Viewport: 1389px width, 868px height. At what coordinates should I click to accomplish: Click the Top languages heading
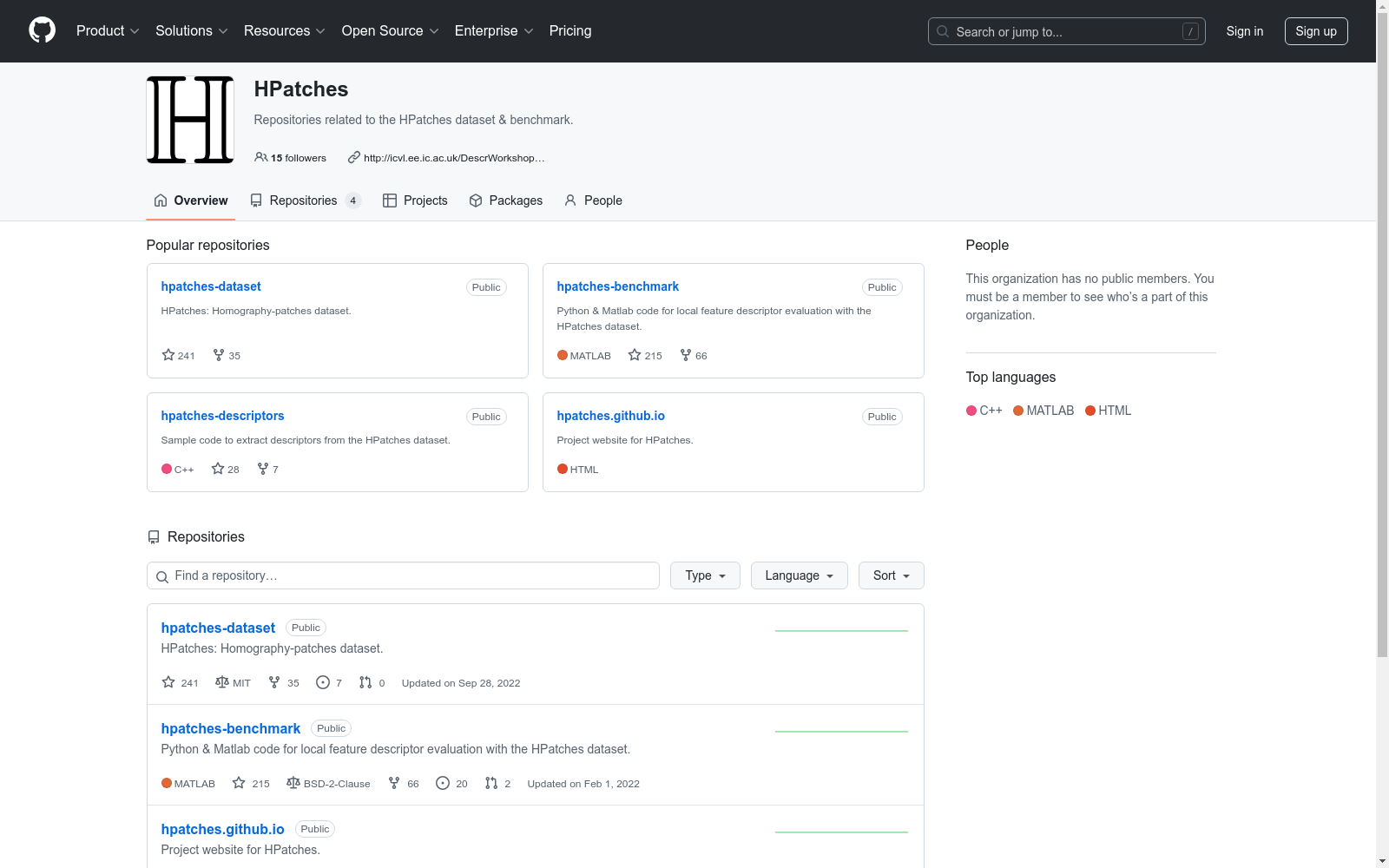click(x=1010, y=377)
